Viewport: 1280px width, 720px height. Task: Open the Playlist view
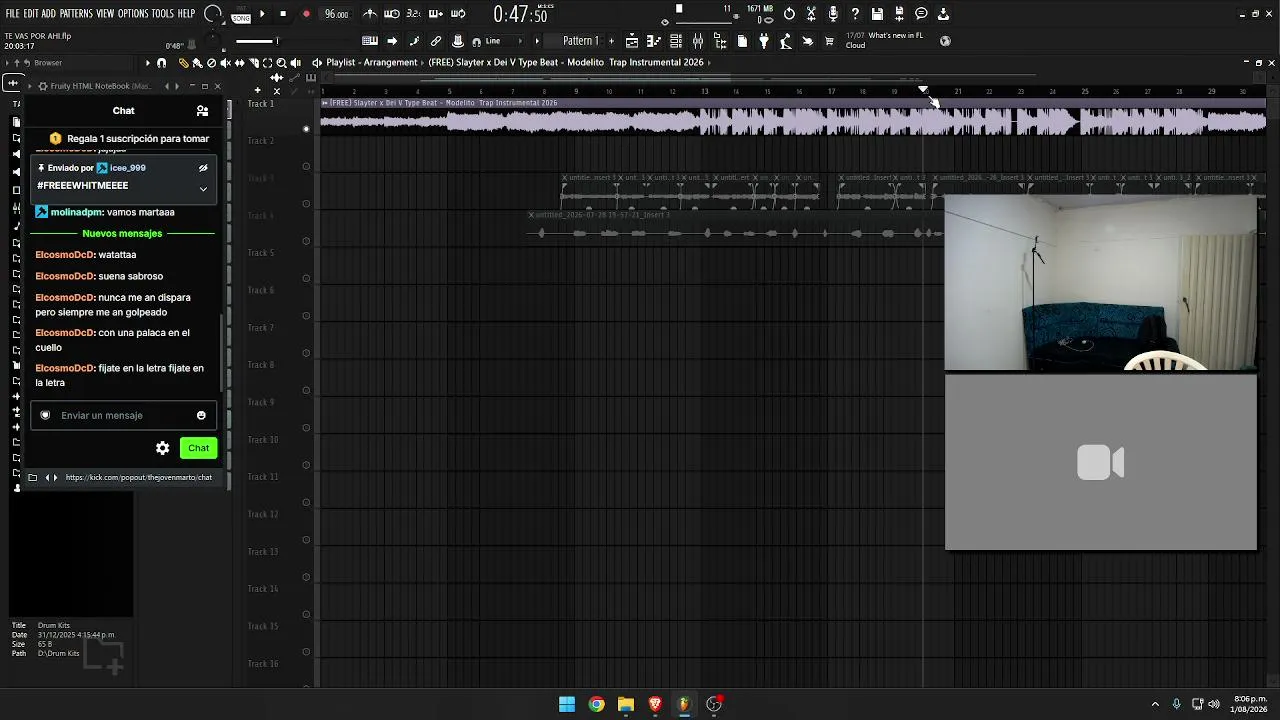coord(632,41)
